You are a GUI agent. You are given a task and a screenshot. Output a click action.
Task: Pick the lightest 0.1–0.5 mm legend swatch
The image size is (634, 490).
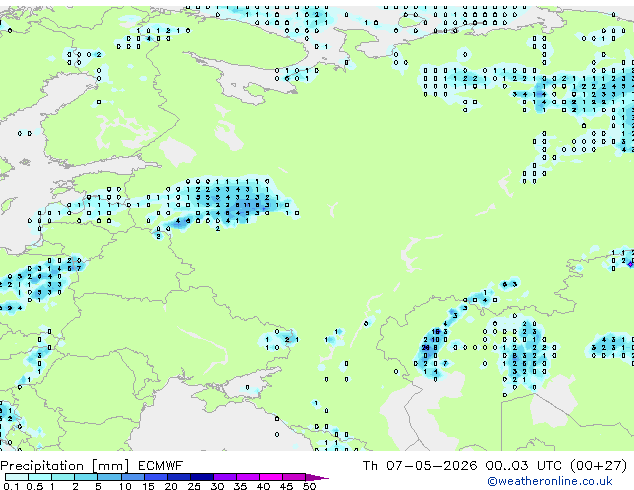pos(17,477)
